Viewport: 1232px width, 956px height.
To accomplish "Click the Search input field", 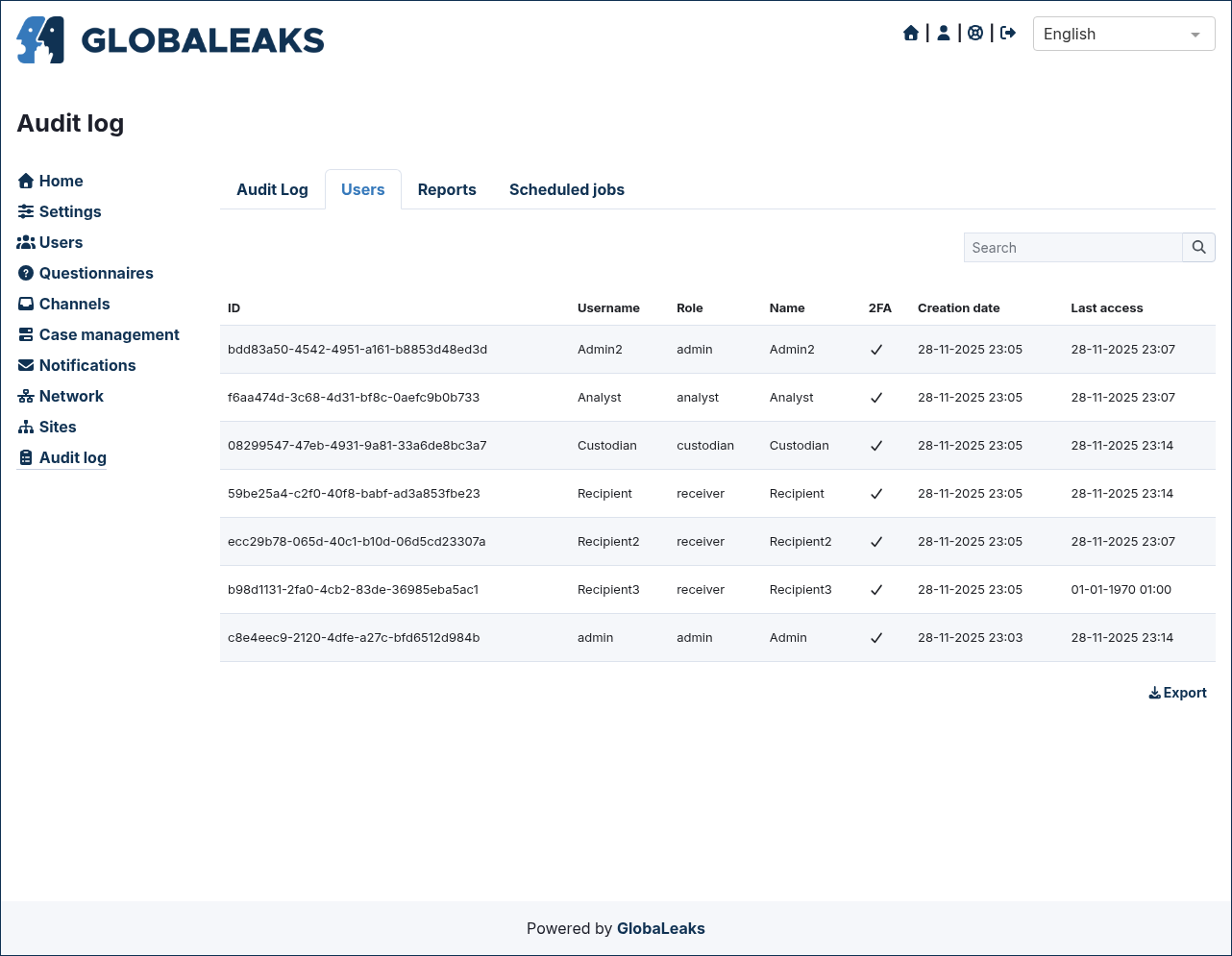I will click(1072, 247).
